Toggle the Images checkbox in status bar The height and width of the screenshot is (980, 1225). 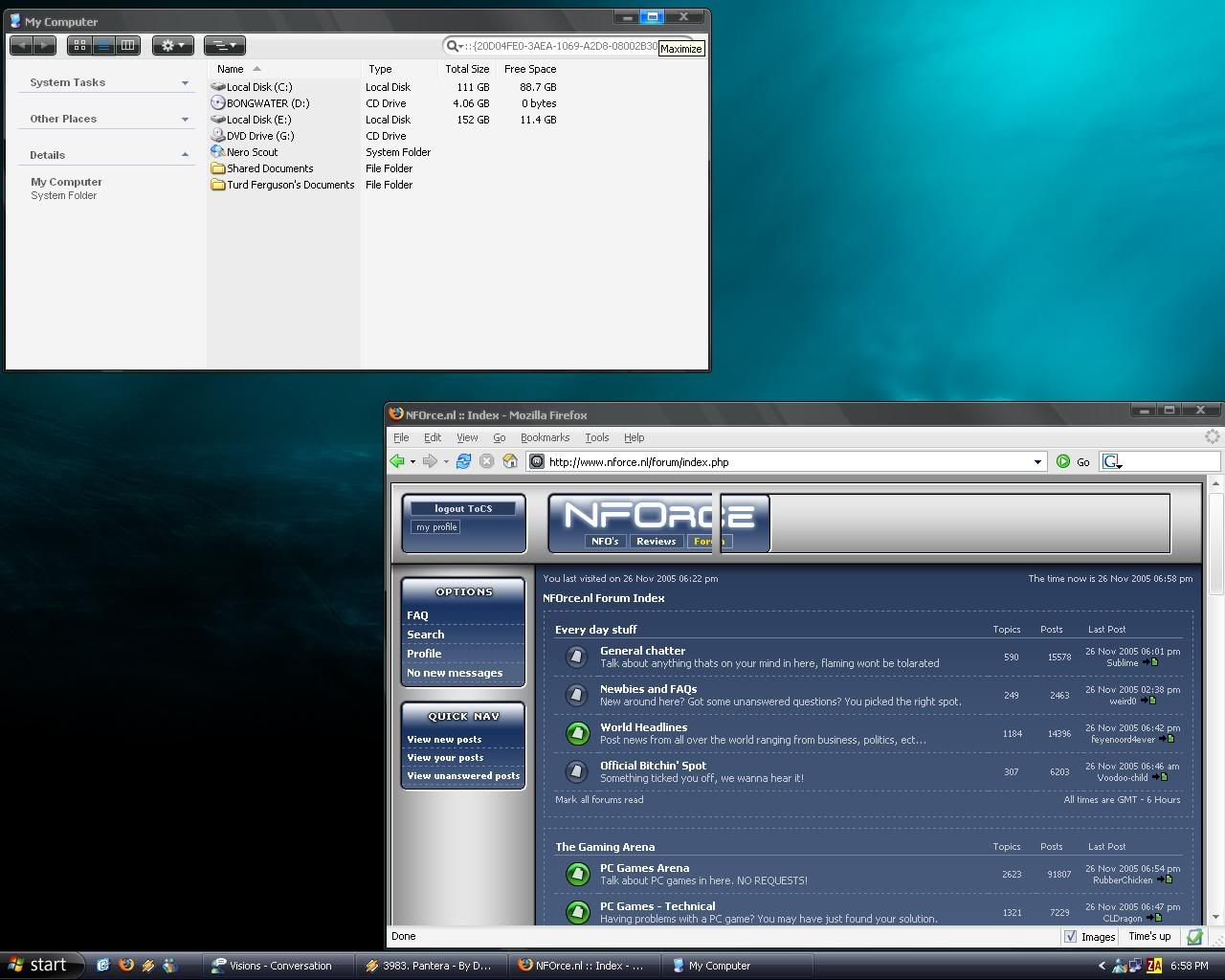click(x=1071, y=937)
